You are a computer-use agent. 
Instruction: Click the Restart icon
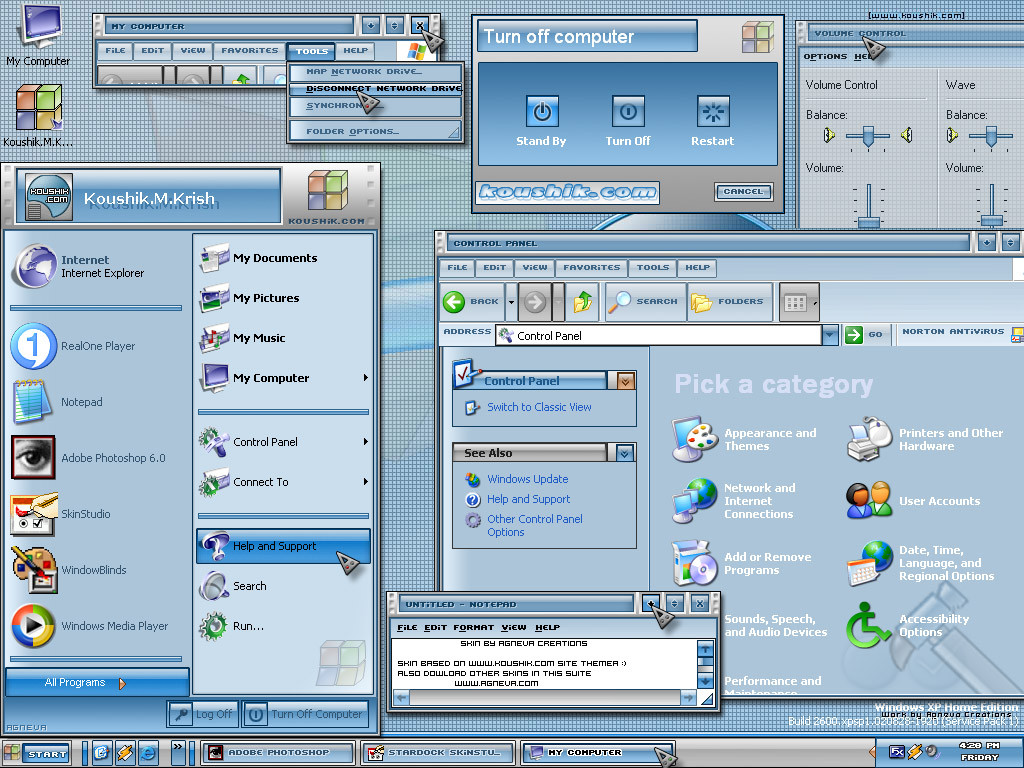click(712, 112)
